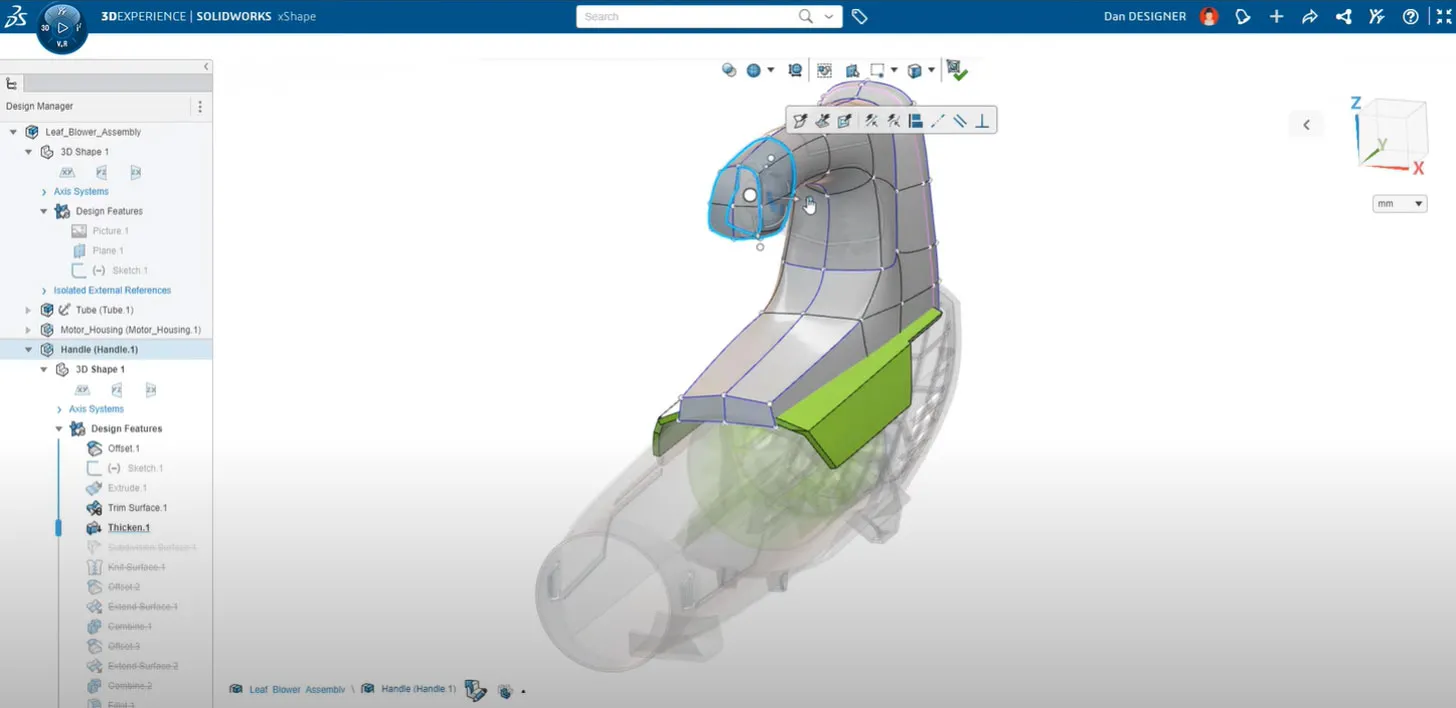Select the parallel lines icon in the floating toolbar
The height and width of the screenshot is (708, 1456).
pos(959,120)
